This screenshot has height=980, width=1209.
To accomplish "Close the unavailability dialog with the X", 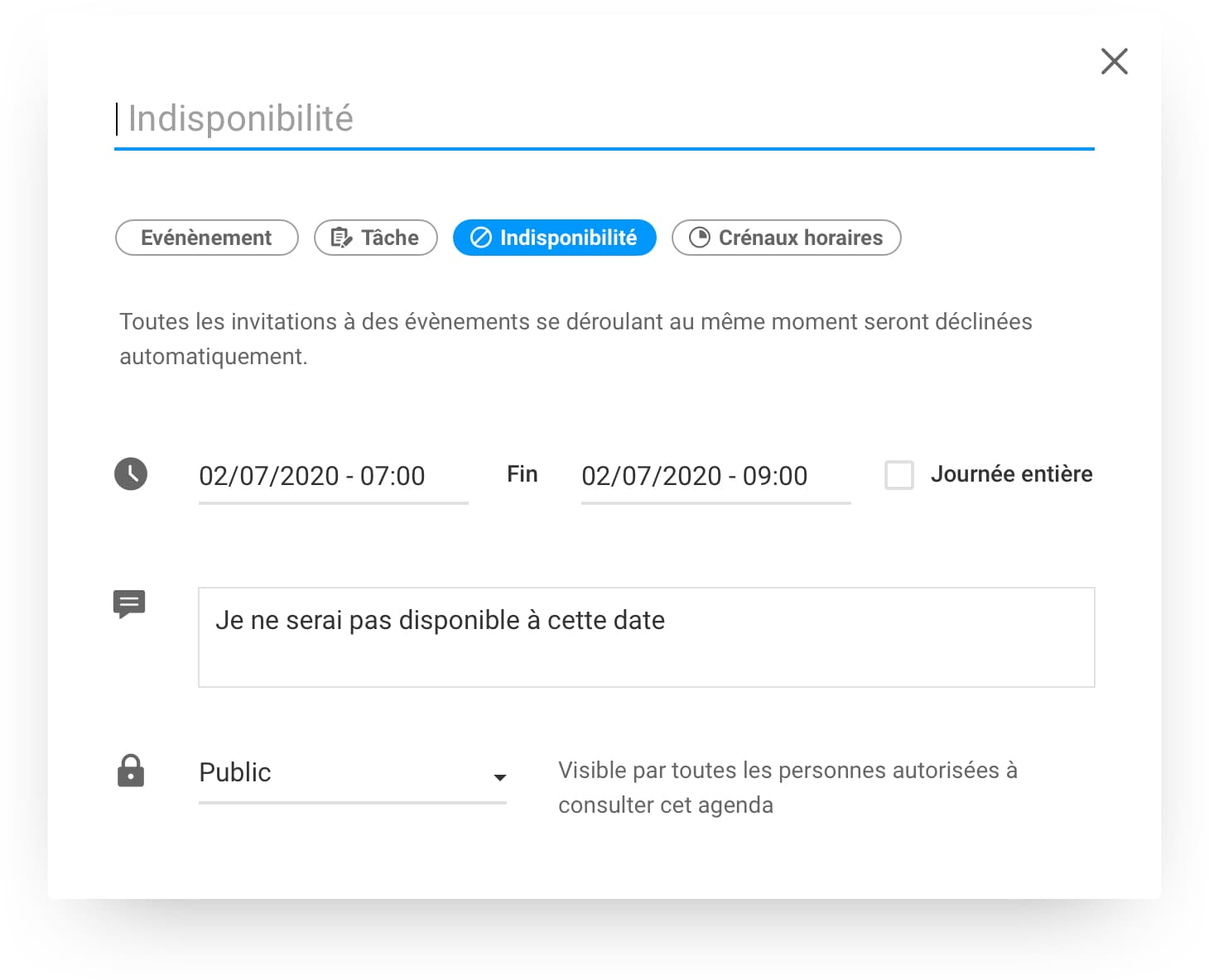I will click(x=1114, y=61).
